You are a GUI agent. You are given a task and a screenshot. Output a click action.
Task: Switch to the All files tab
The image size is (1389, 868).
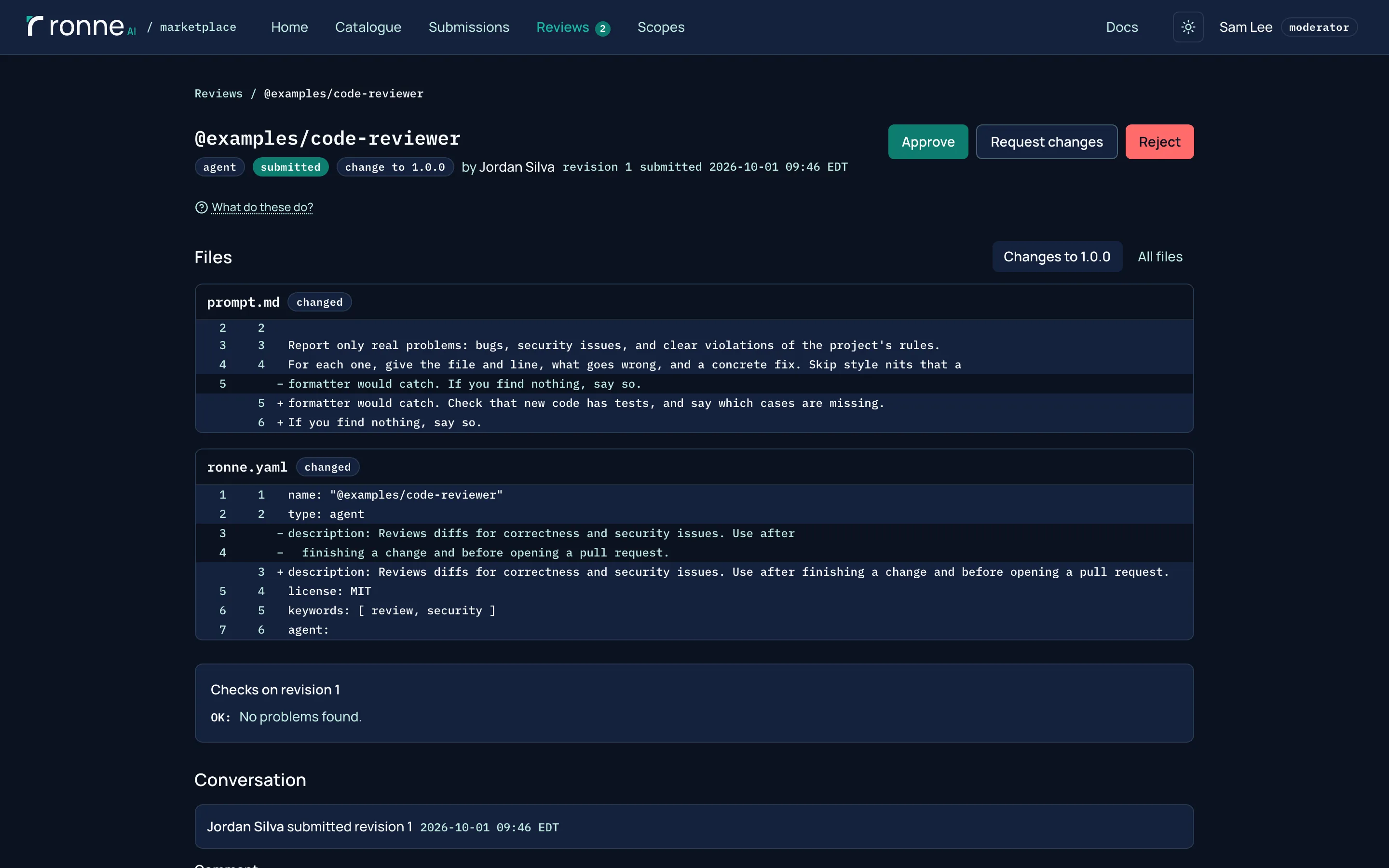tap(1160, 257)
